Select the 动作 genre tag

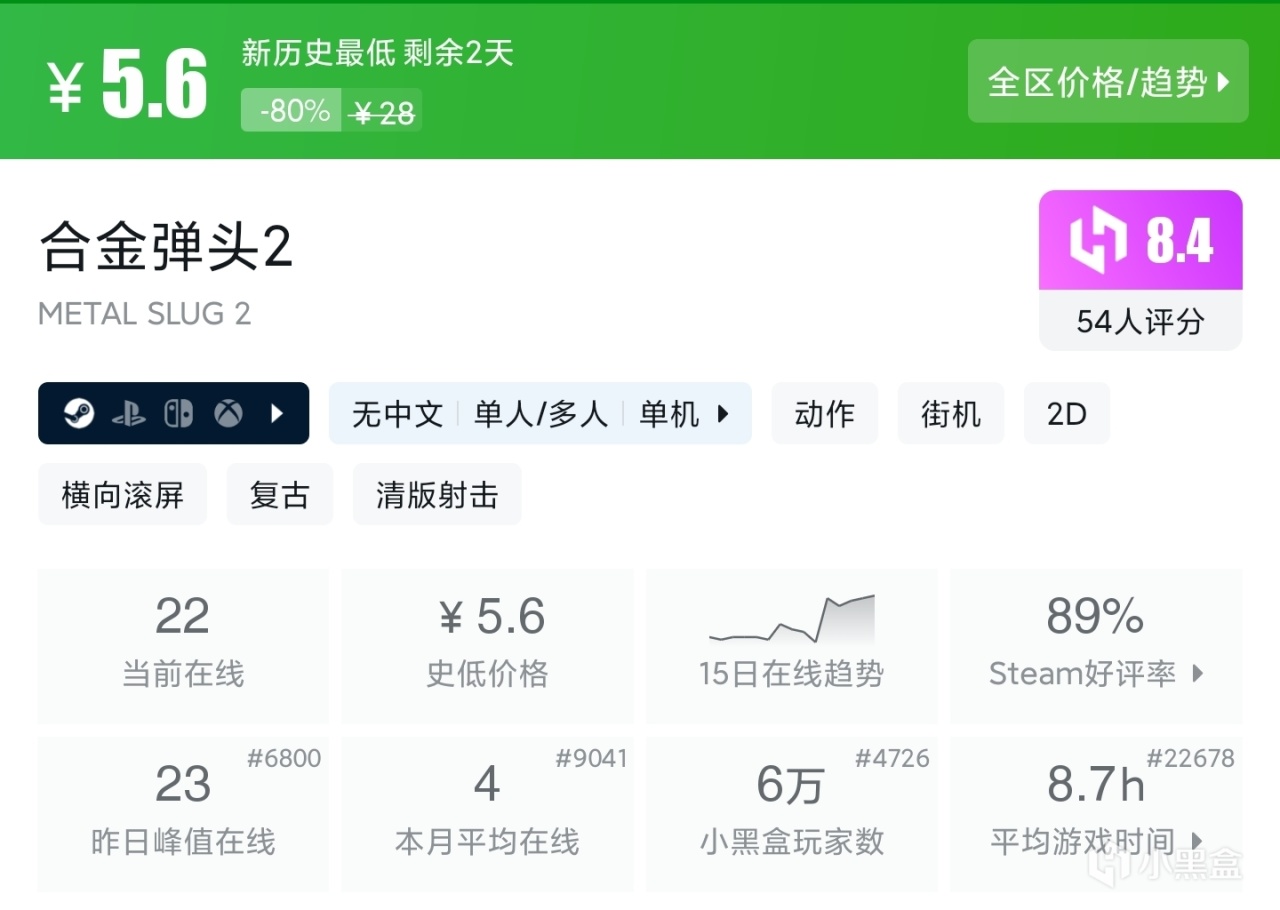tap(824, 413)
